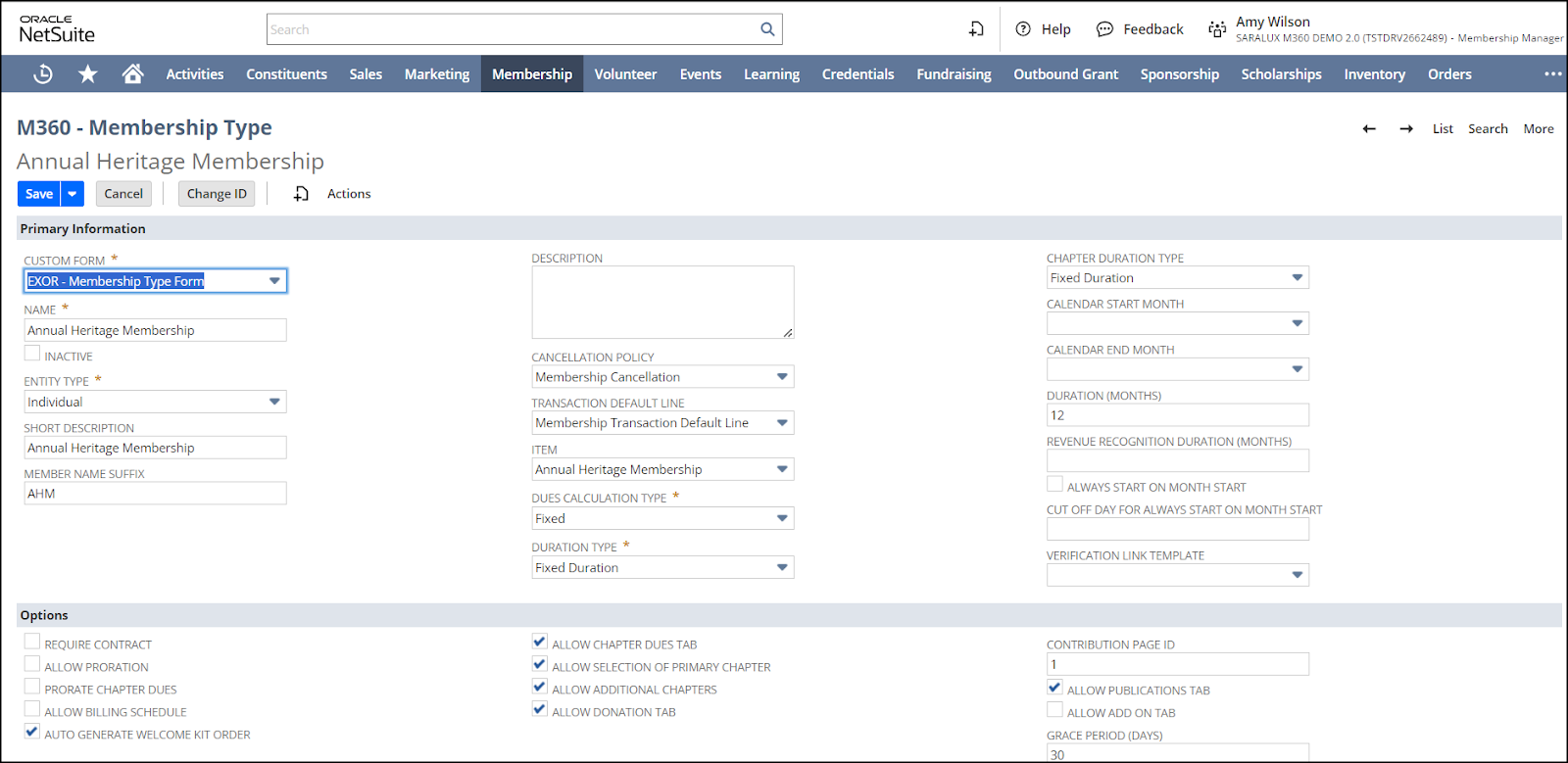The image size is (1568, 763).
Task: Open the Fundraising menu
Action: coord(954,74)
